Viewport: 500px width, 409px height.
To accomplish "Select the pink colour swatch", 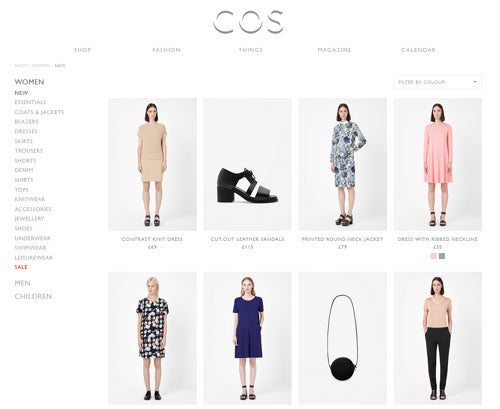I will 433,256.
